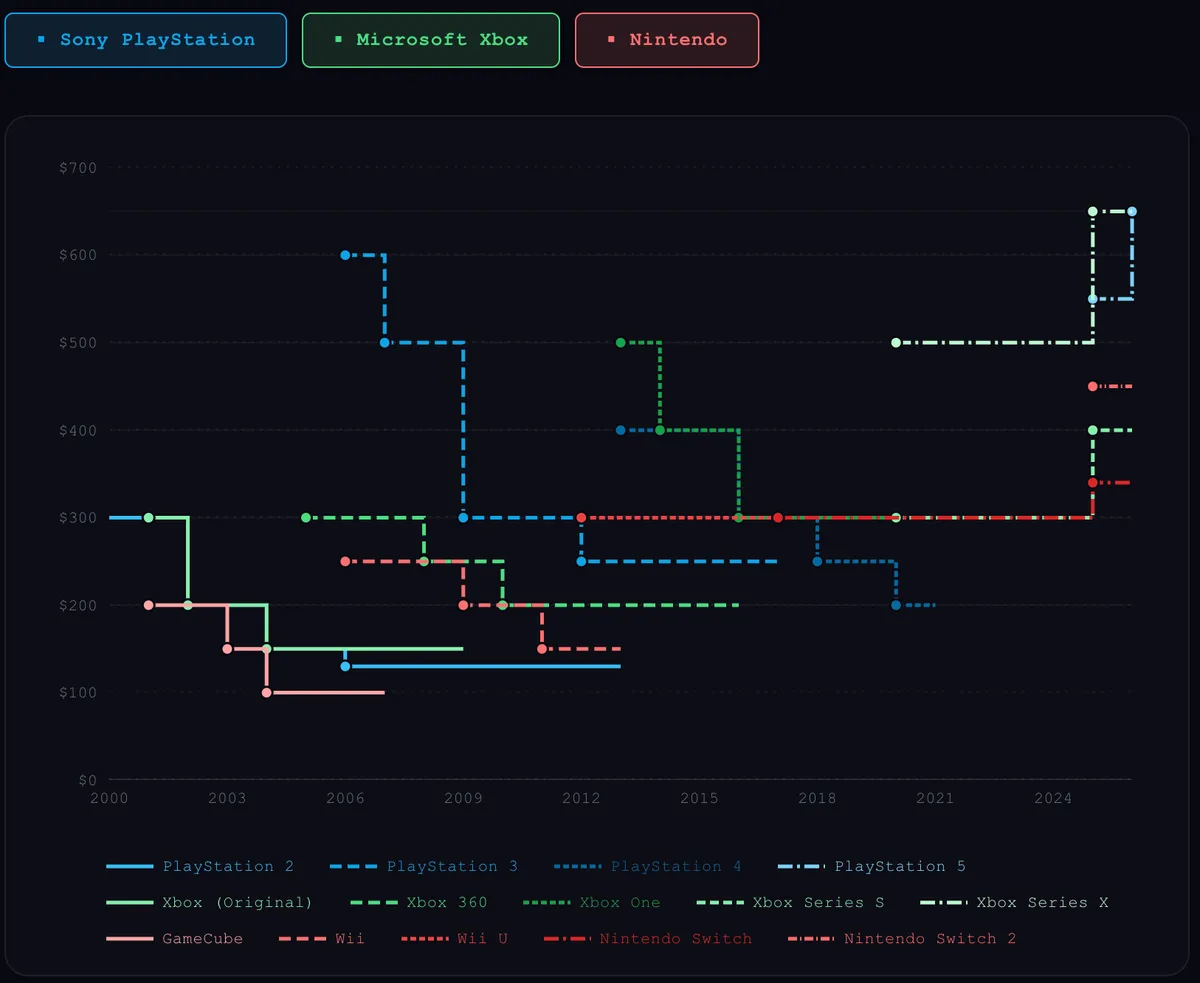The height and width of the screenshot is (983, 1200).
Task: Toggle PlayStation 5 in the legend
Action: [x=872, y=866]
